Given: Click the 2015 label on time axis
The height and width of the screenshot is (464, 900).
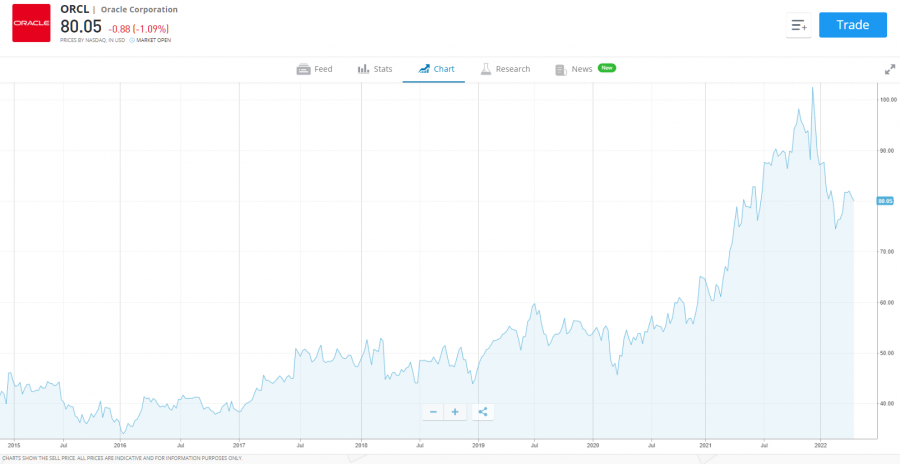Looking at the screenshot, I should coord(14,444).
